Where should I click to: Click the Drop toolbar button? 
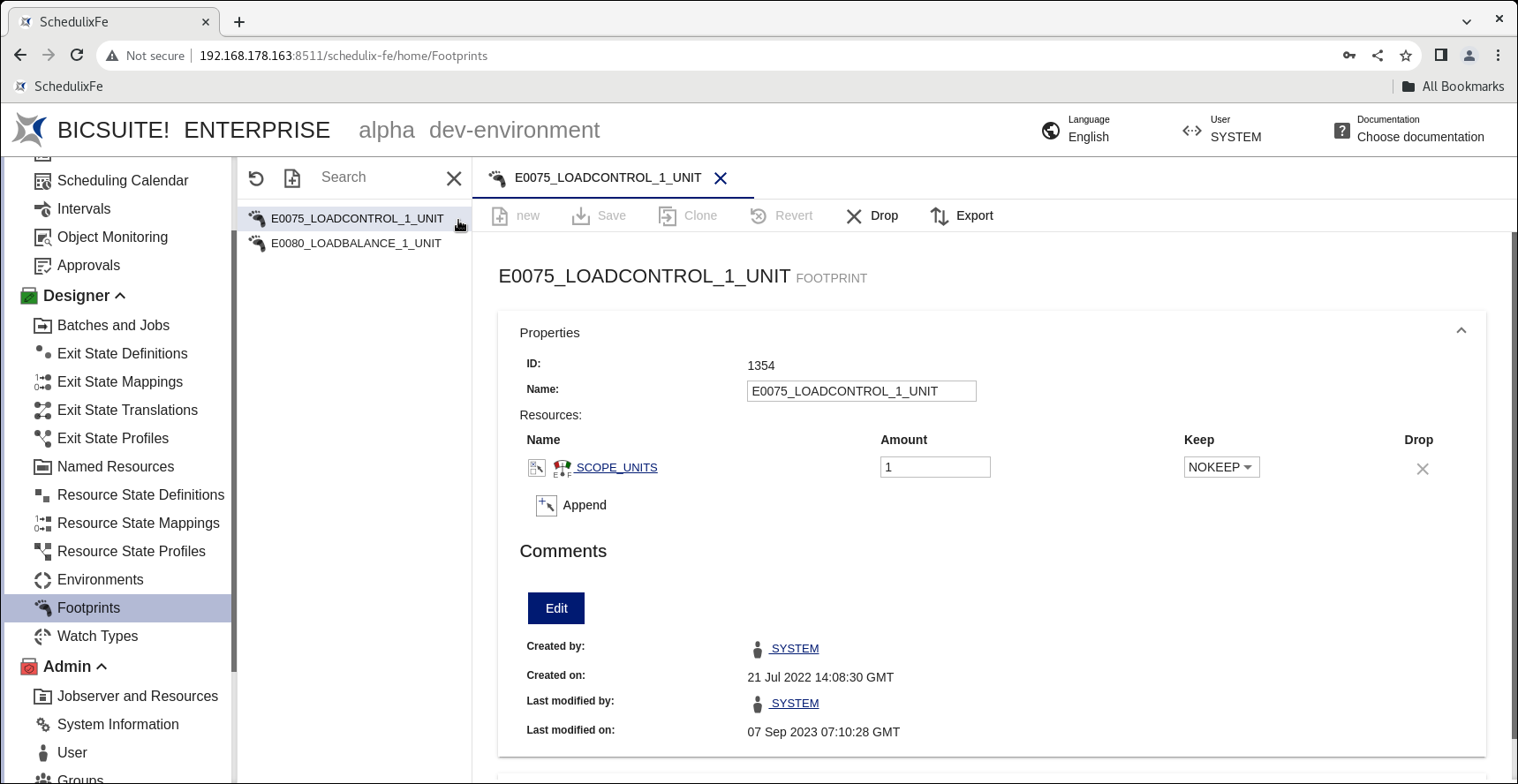872,215
